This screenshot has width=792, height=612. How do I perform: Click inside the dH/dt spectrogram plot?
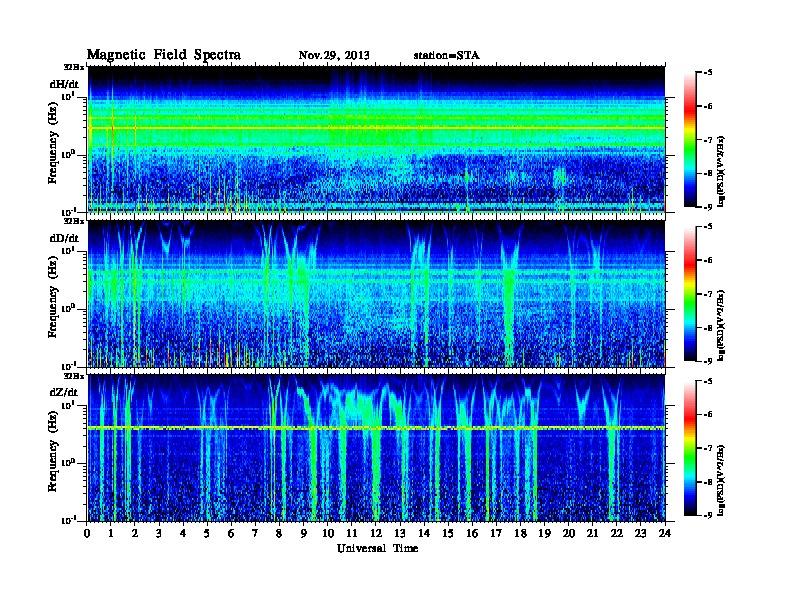[x=376, y=139]
